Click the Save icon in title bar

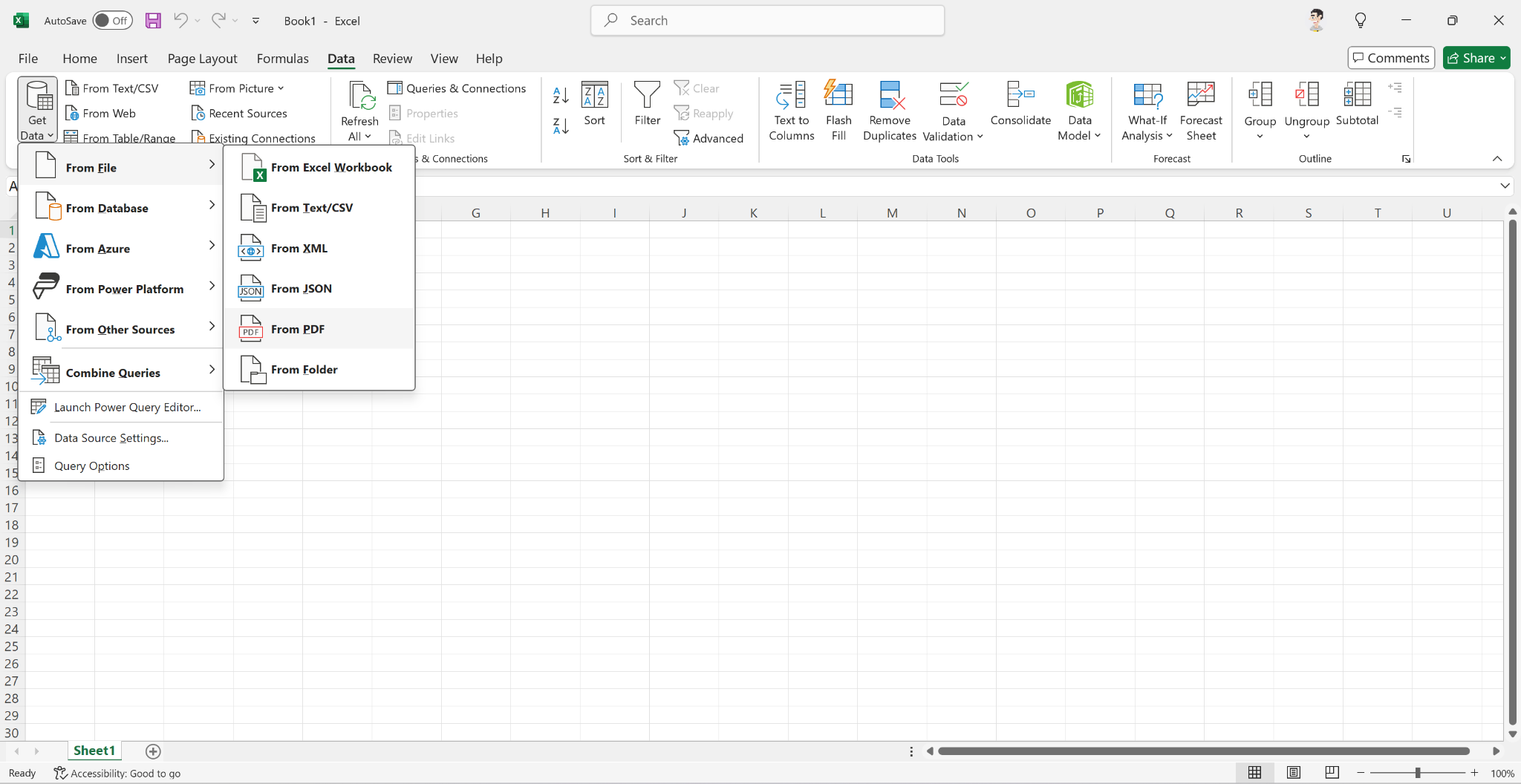tap(153, 21)
